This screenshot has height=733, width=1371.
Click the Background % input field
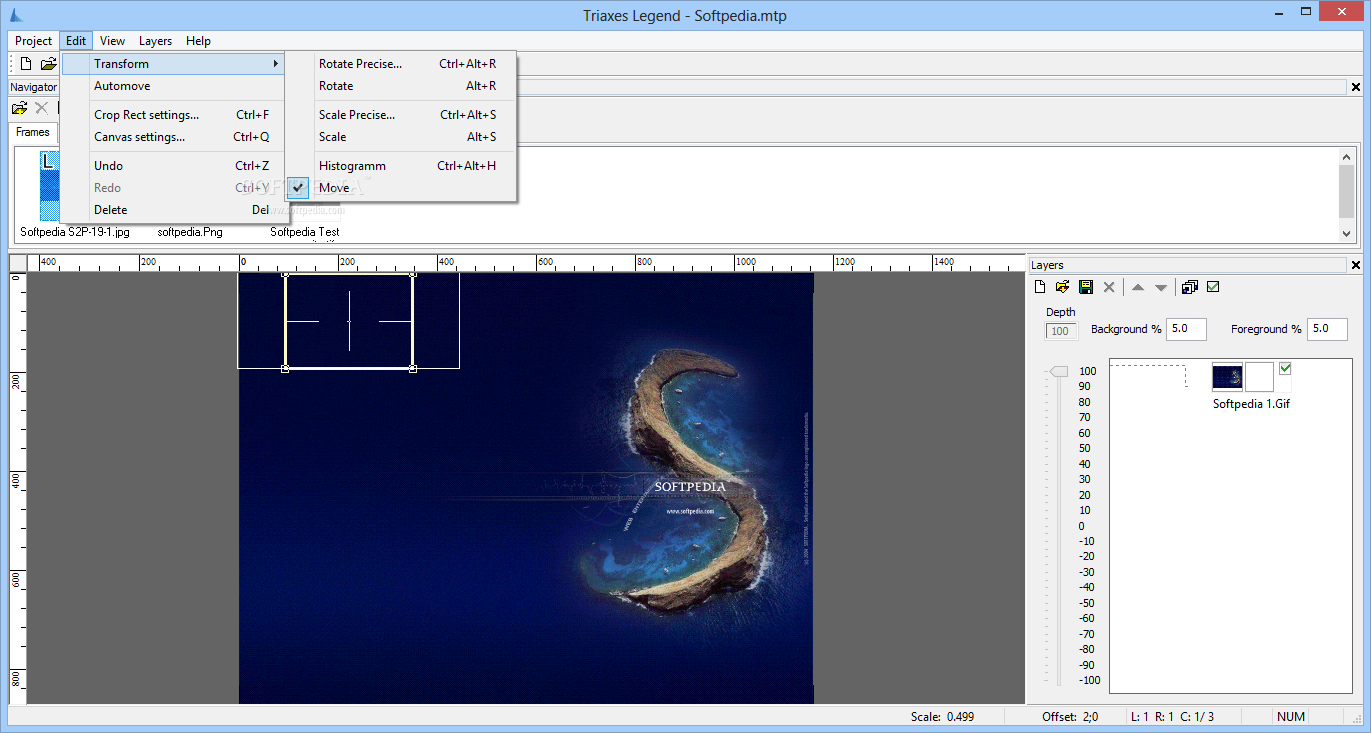point(1187,329)
